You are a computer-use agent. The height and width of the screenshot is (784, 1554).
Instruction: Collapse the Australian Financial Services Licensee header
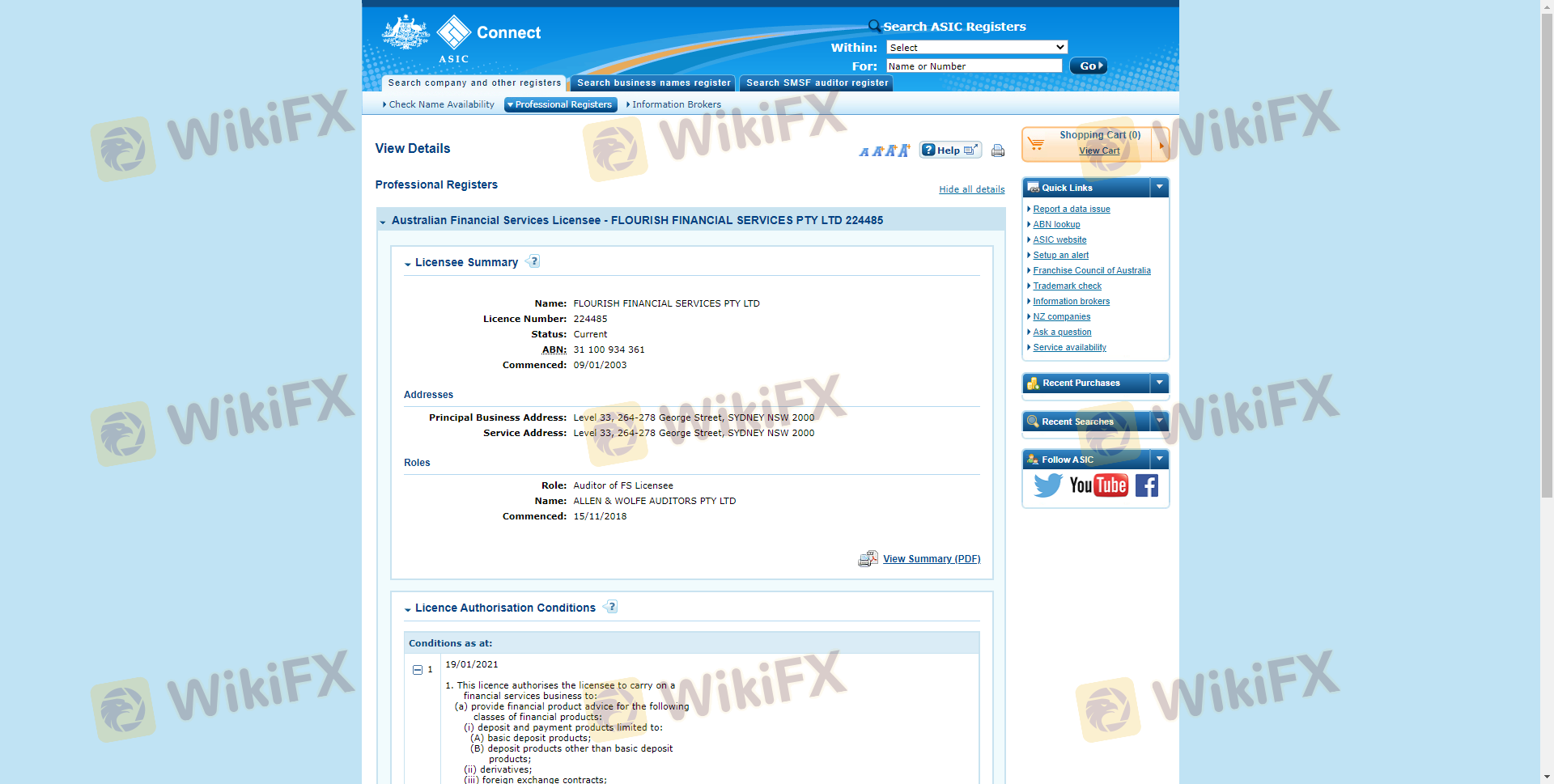pyautogui.click(x=383, y=222)
